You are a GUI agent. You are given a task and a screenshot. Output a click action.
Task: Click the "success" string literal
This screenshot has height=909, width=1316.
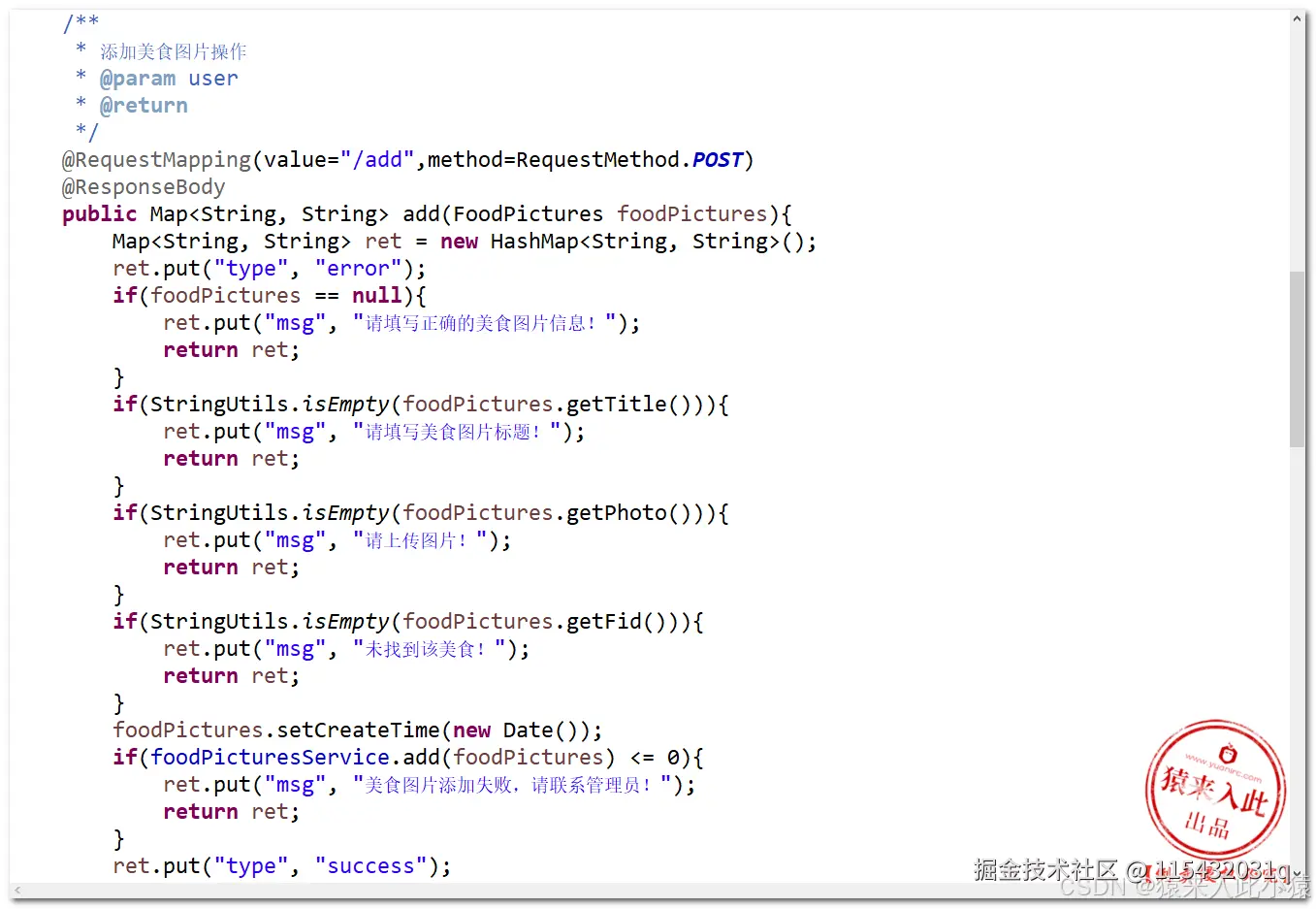[x=371, y=866]
